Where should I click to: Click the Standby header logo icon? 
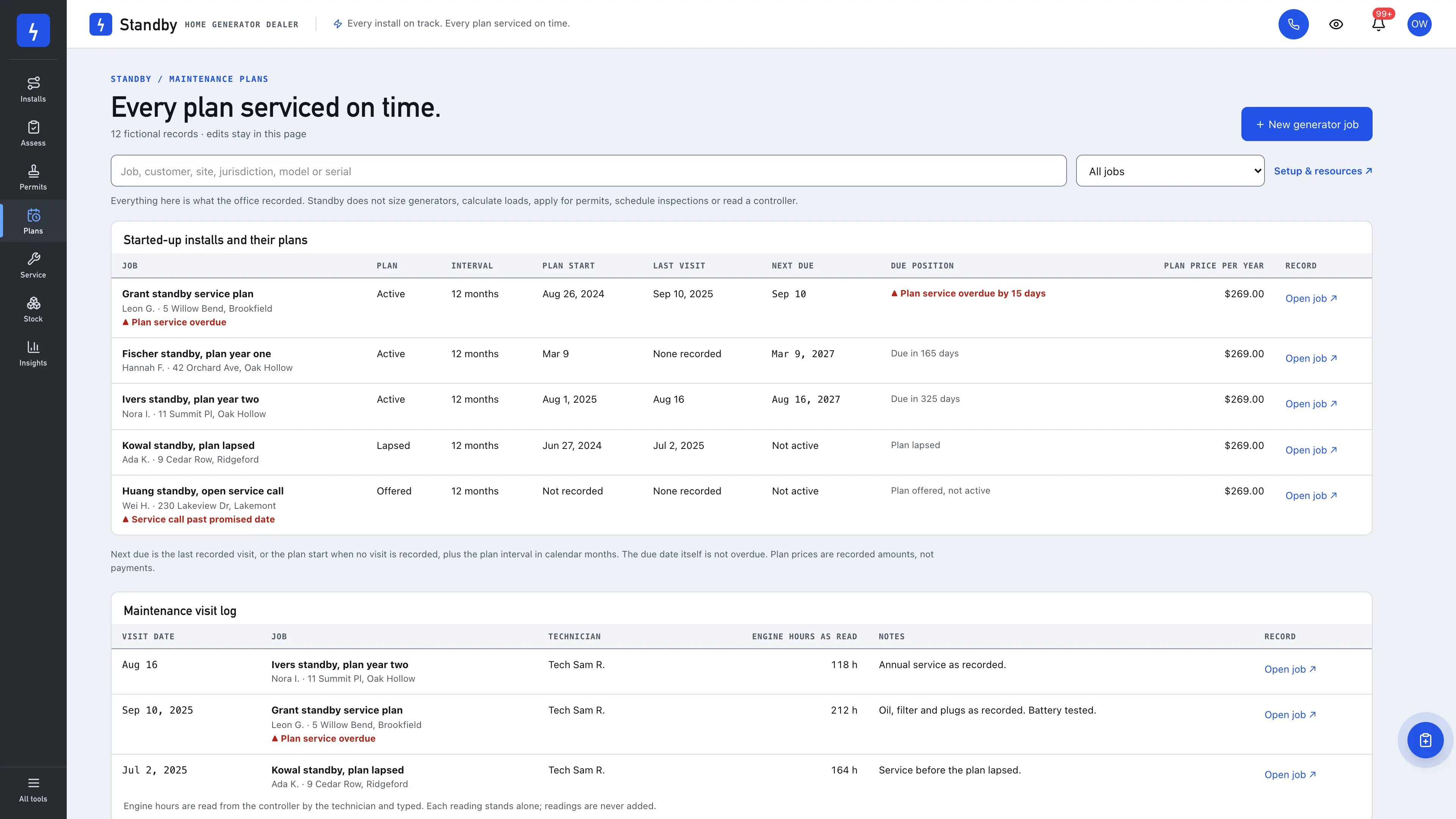pos(100,24)
